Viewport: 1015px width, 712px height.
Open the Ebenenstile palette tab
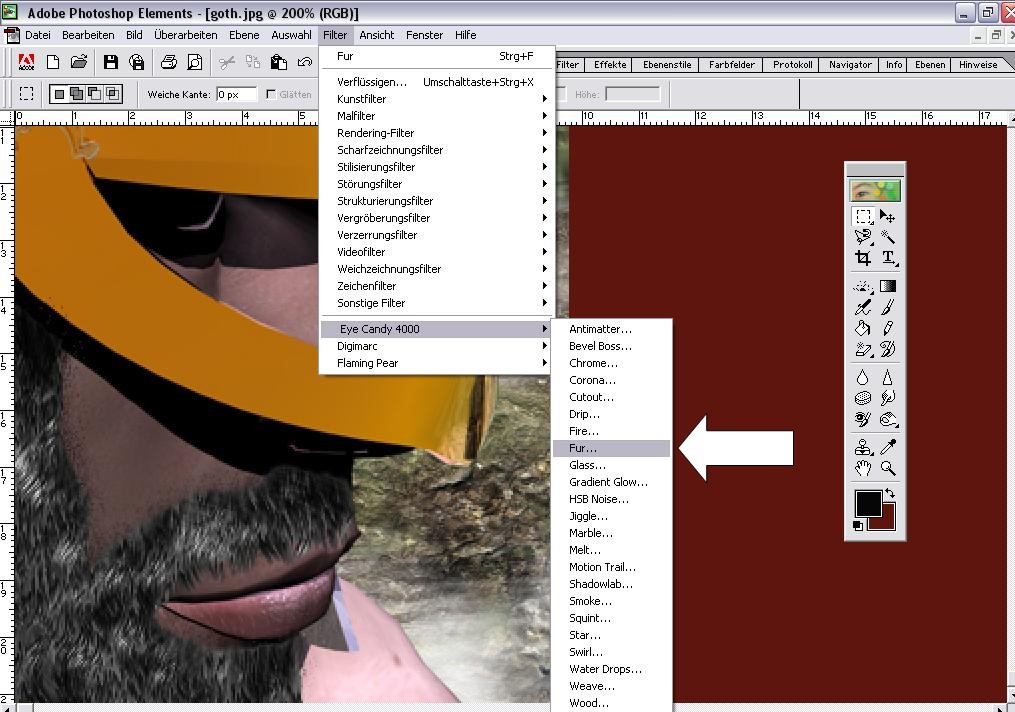(x=667, y=65)
